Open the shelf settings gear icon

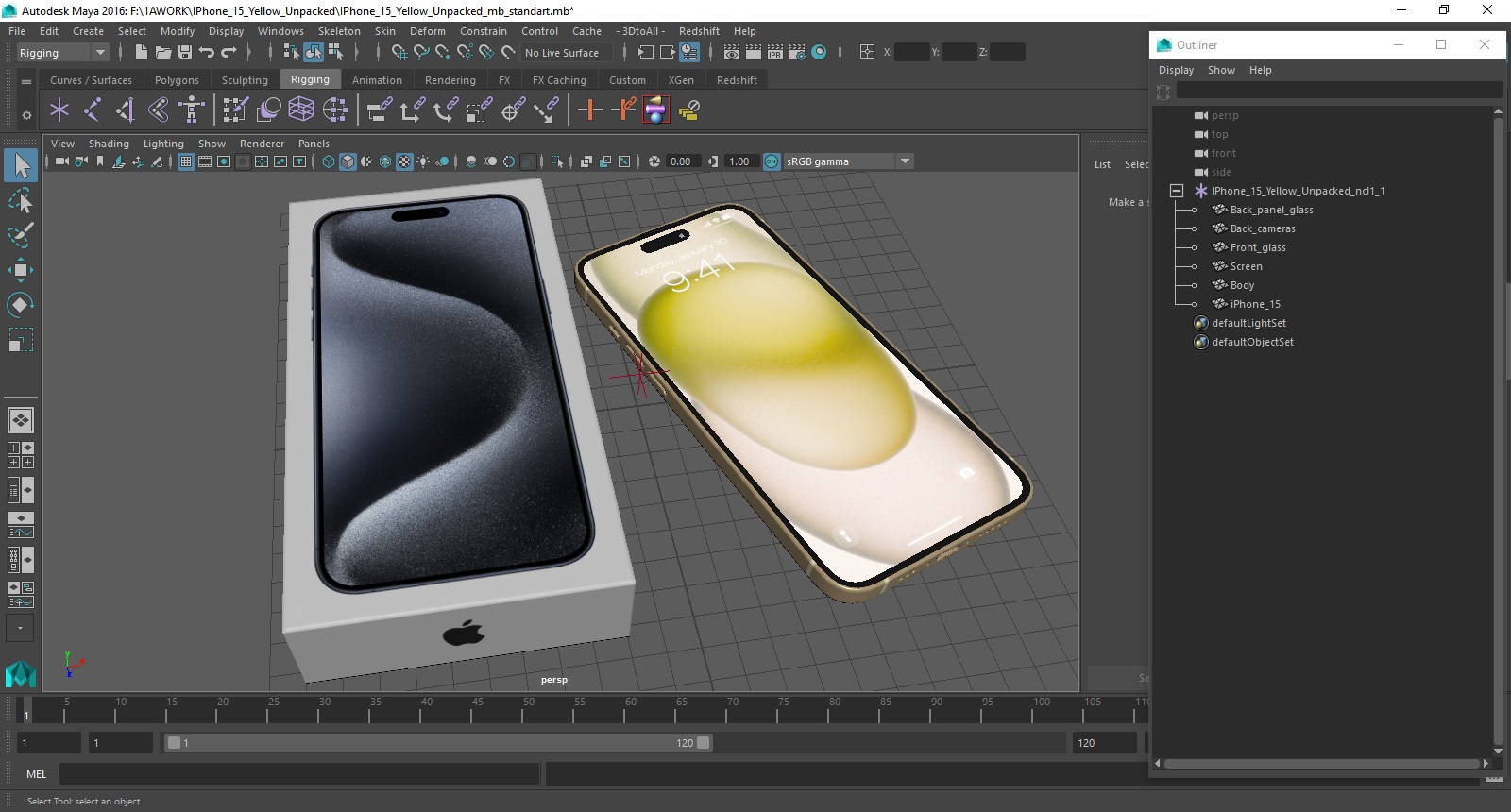(26, 115)
